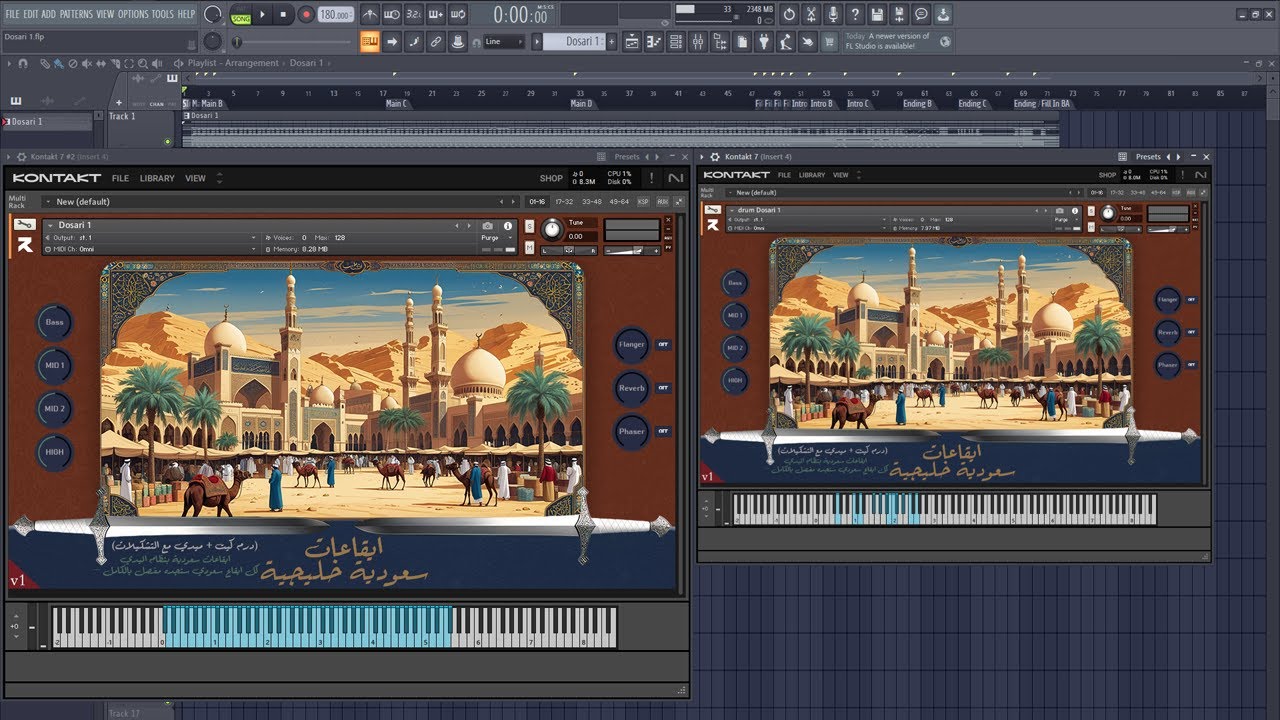1280x720 pixels.
Task: Open the Channel rack view button
Action: (675, 41)
